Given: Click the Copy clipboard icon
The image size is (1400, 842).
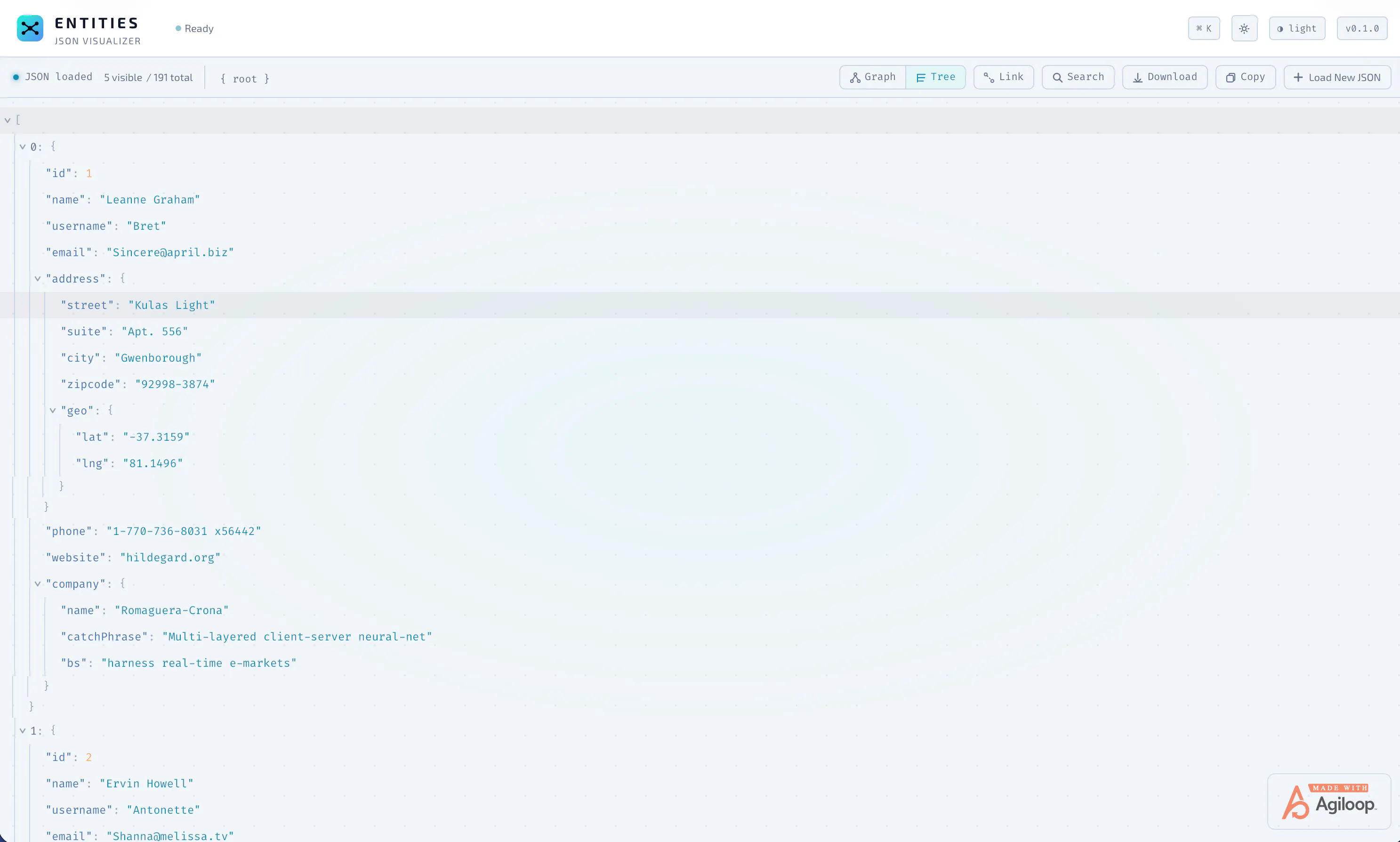Looking at the screenshot, I should pyautogui.click(x=1231, y=78).
